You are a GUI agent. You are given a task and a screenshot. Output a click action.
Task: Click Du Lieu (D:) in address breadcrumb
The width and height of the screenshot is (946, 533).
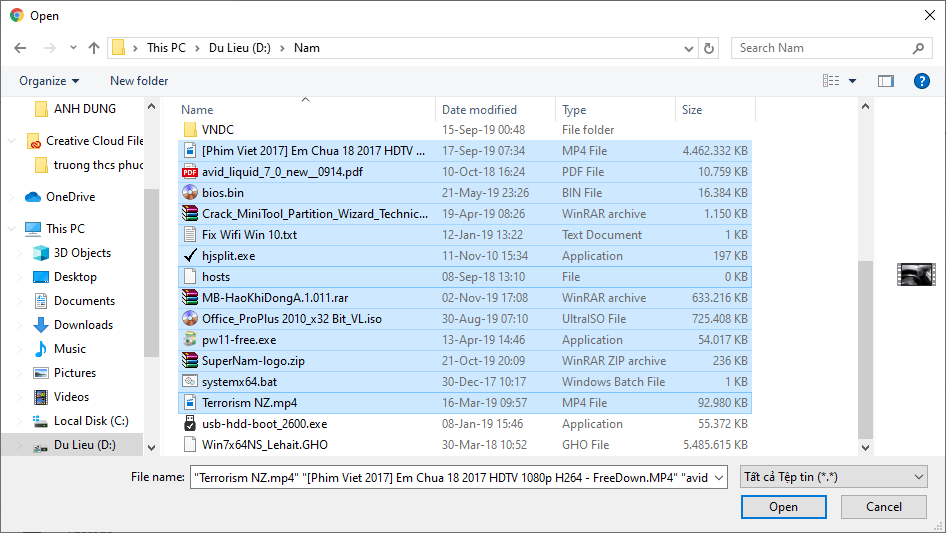[x=240, y=48]
